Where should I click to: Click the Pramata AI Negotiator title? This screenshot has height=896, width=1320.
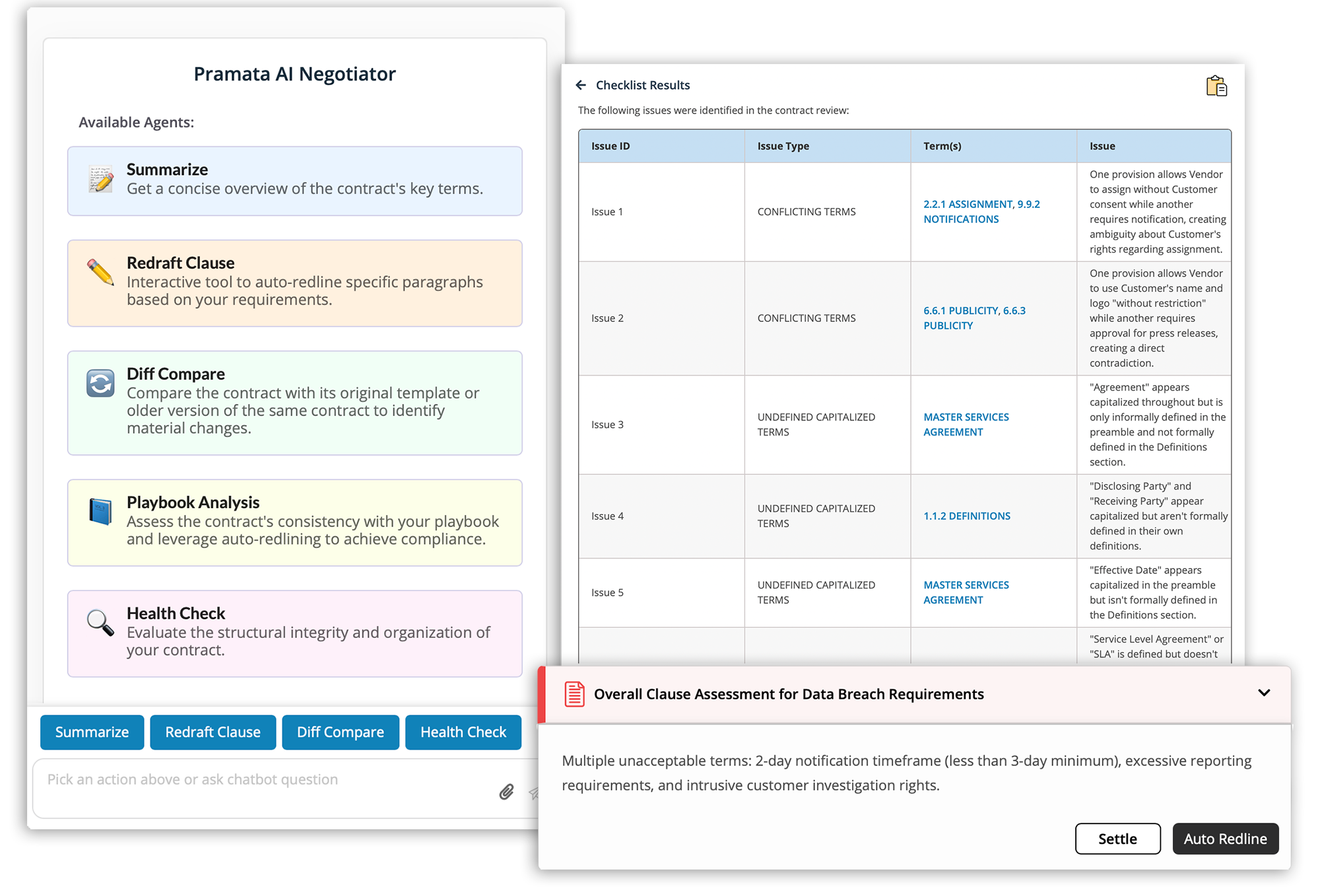click(295, 74)
